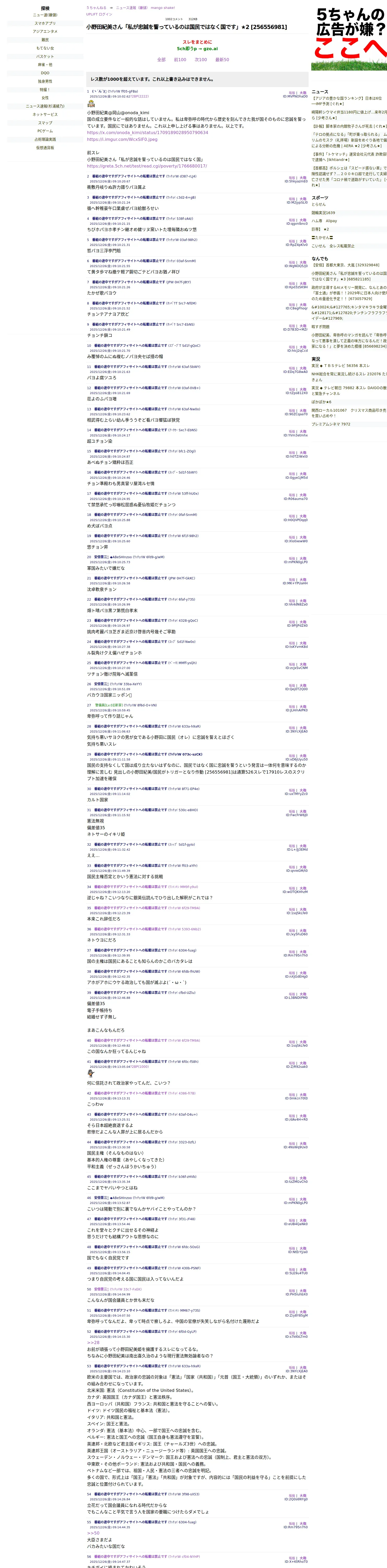Show 最新50 posts
This screenshot has width=387, height=1568.
coord(222,60)
